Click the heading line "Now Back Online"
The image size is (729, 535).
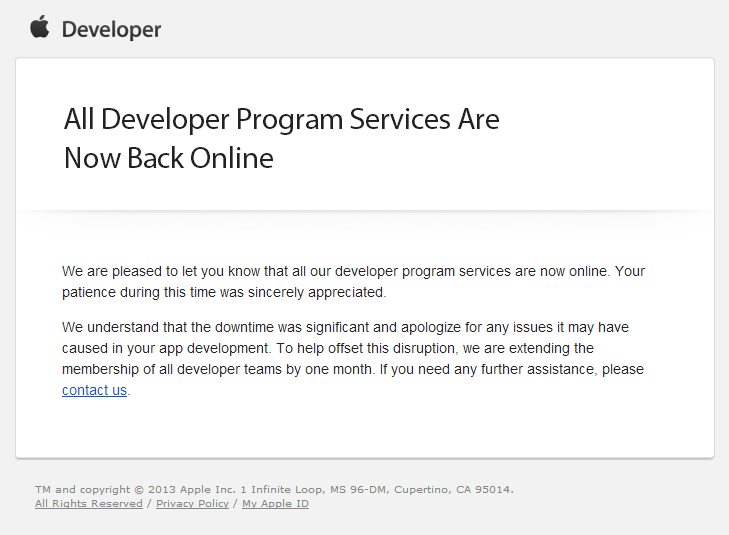[169, 158]
